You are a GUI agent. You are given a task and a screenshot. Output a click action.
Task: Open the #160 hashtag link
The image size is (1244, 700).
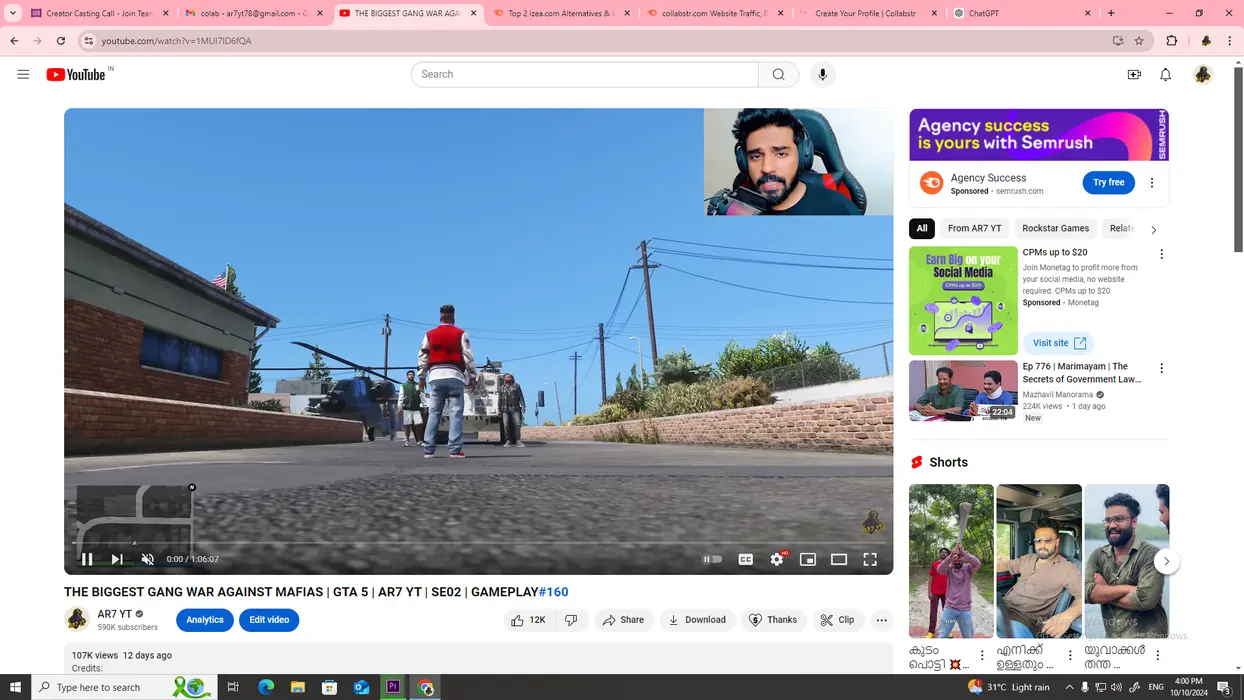(x=553, y=592)
